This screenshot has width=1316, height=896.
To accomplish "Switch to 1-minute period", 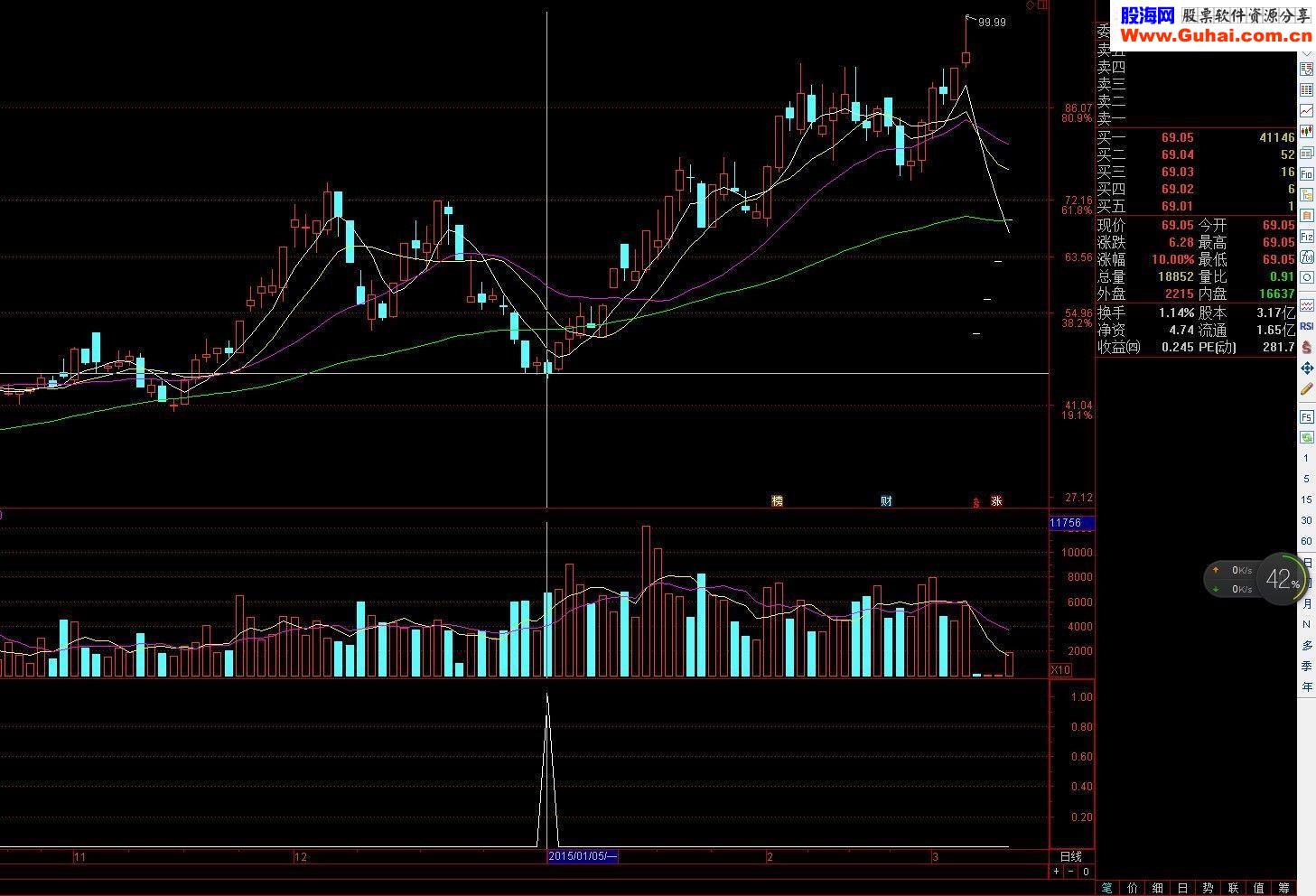I will [1306, 458].
